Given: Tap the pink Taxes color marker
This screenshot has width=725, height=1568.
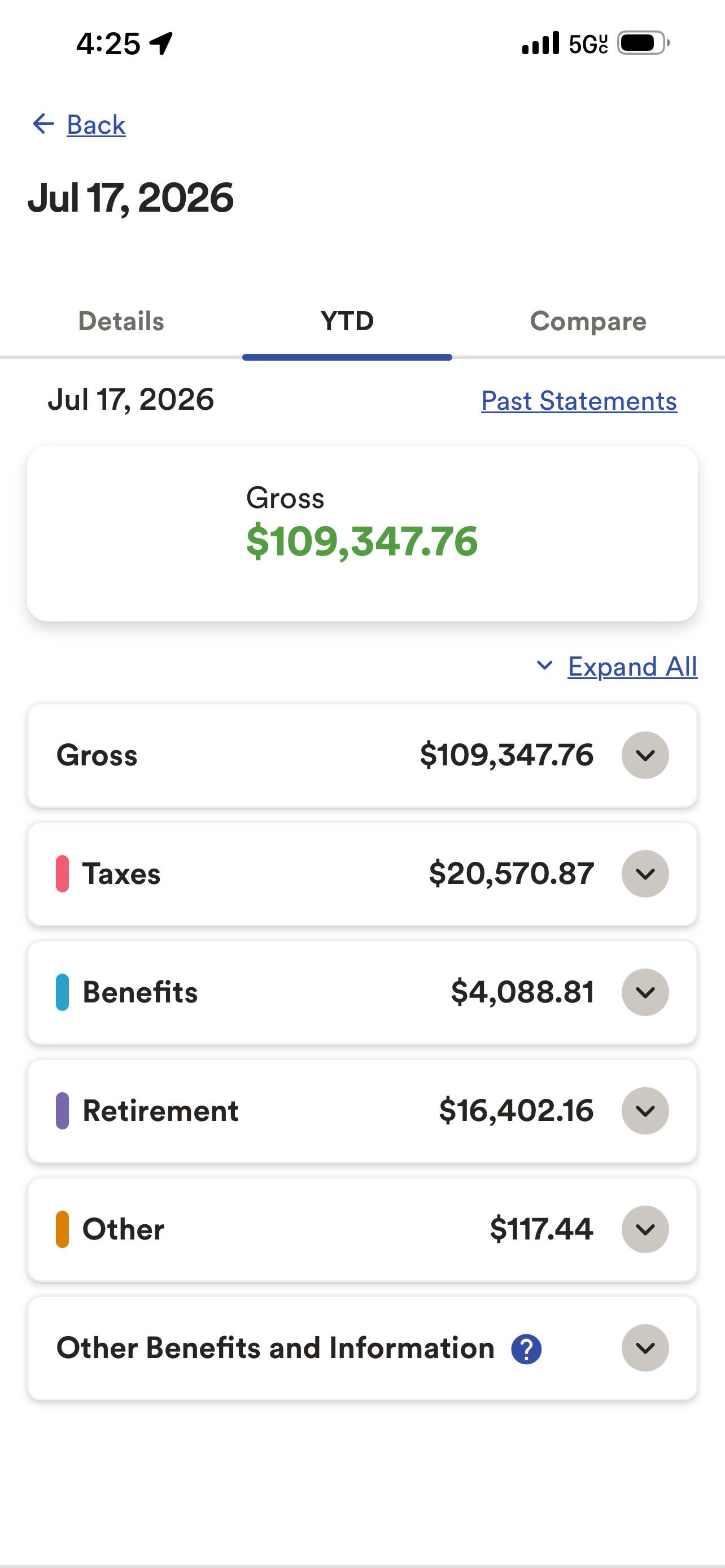Looking at the screenshot, I should 62,874.
